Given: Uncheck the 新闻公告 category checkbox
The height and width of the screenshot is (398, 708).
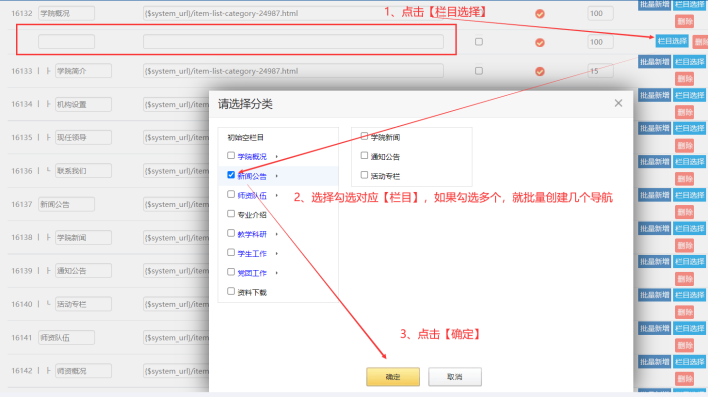Looking at the screenshot, I should click(x=231, y=175).
